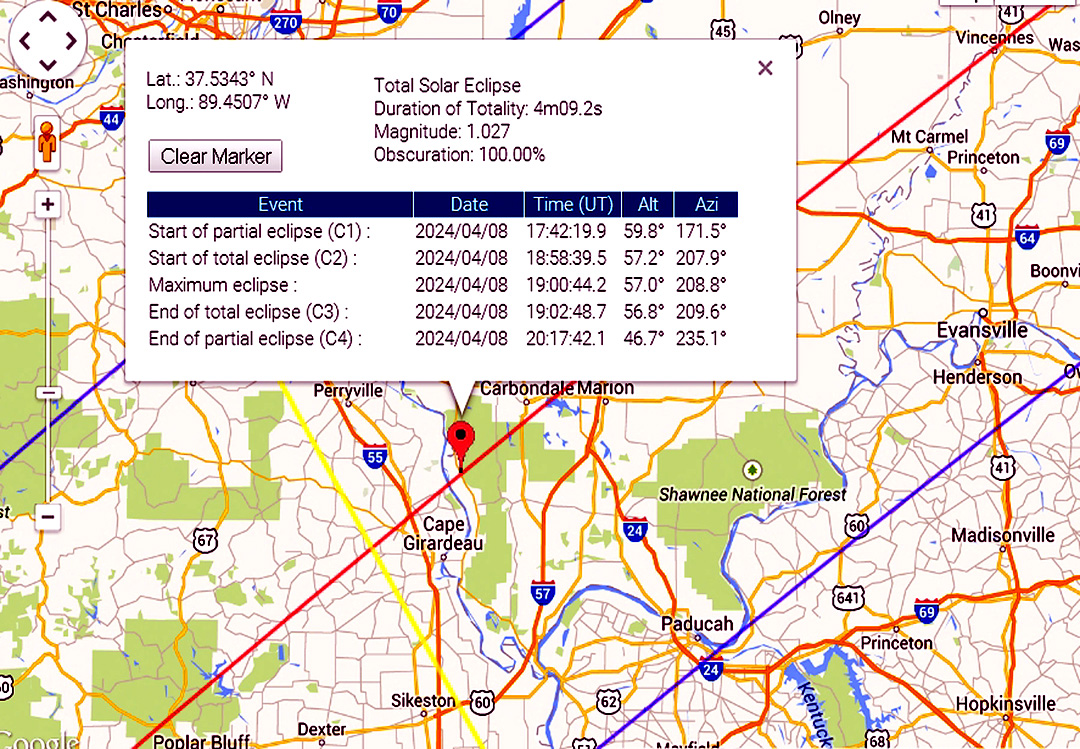Screen dimensions: 1080x749
Task: Zoom in with the plus button
Action: click(x=47, y=205)
